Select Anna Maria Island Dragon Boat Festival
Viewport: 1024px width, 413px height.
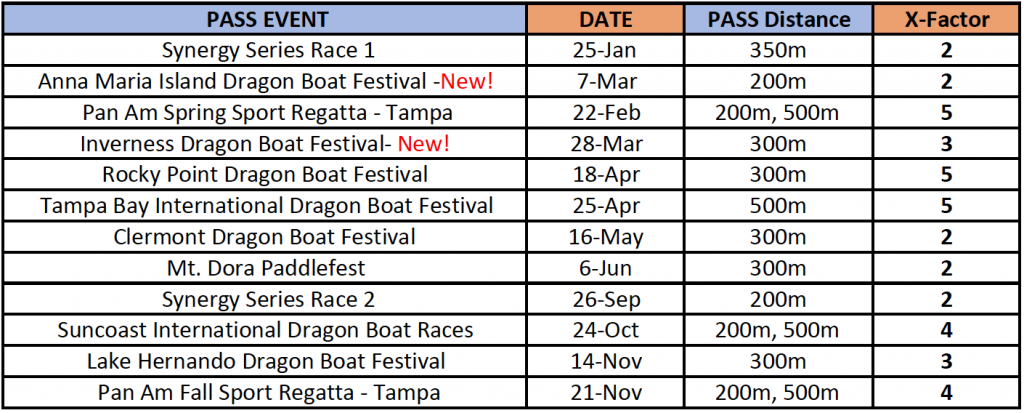tap(266, 81)
